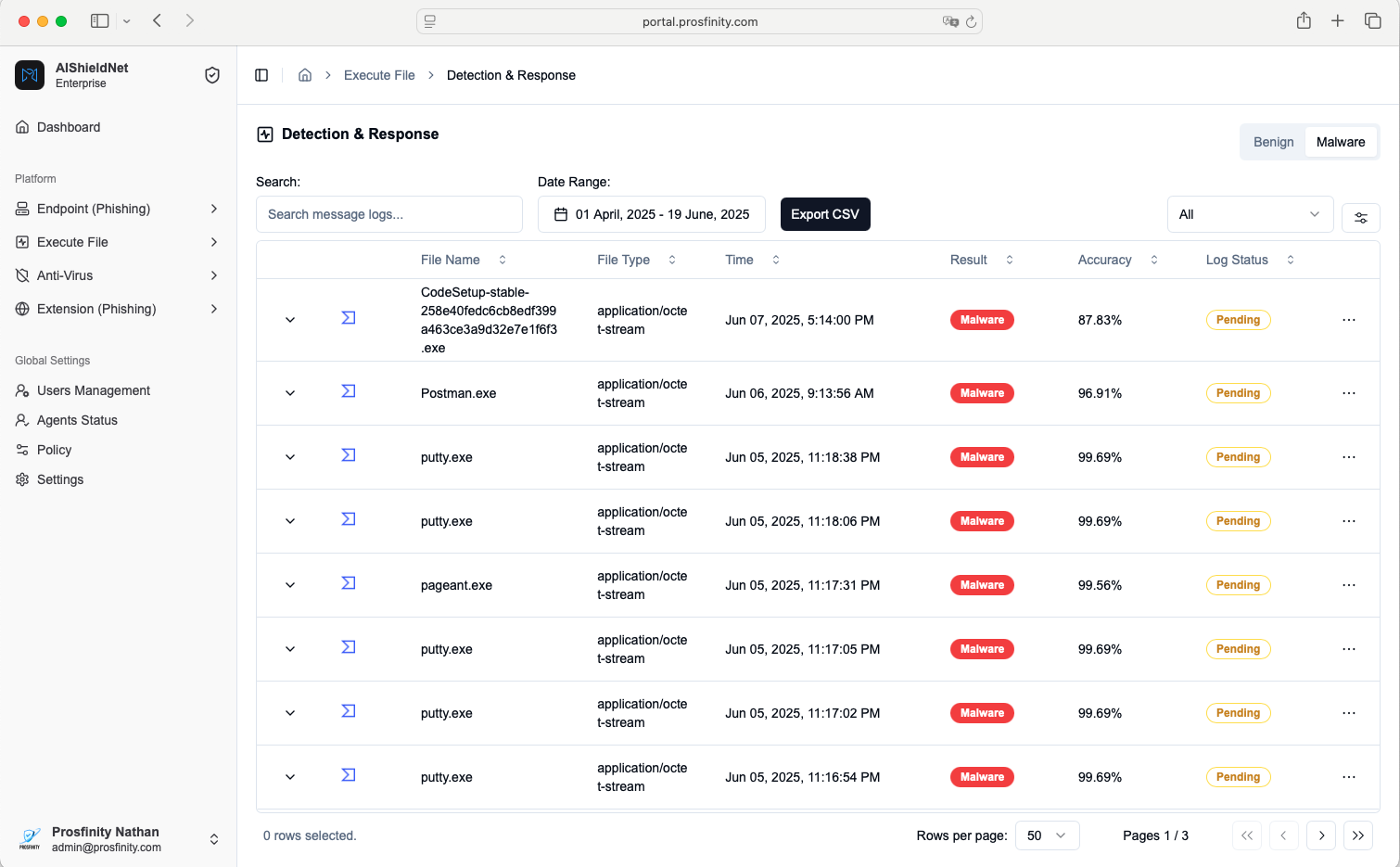
Task: Go to next page button
Action: [x=1321, y=835]
